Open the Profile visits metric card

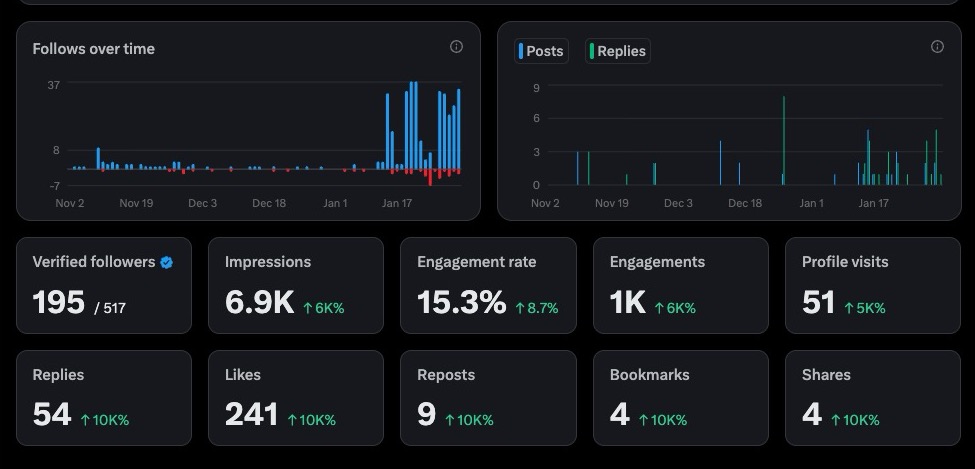click(873, 286)
